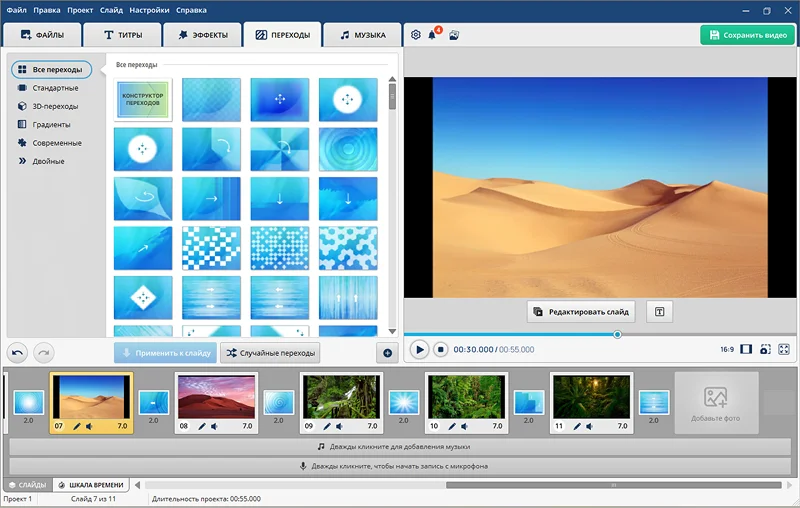Choose the pinwheel rotation transition thumbnail
The height and width of the screenshot is (508, 800).
point(280,149)
